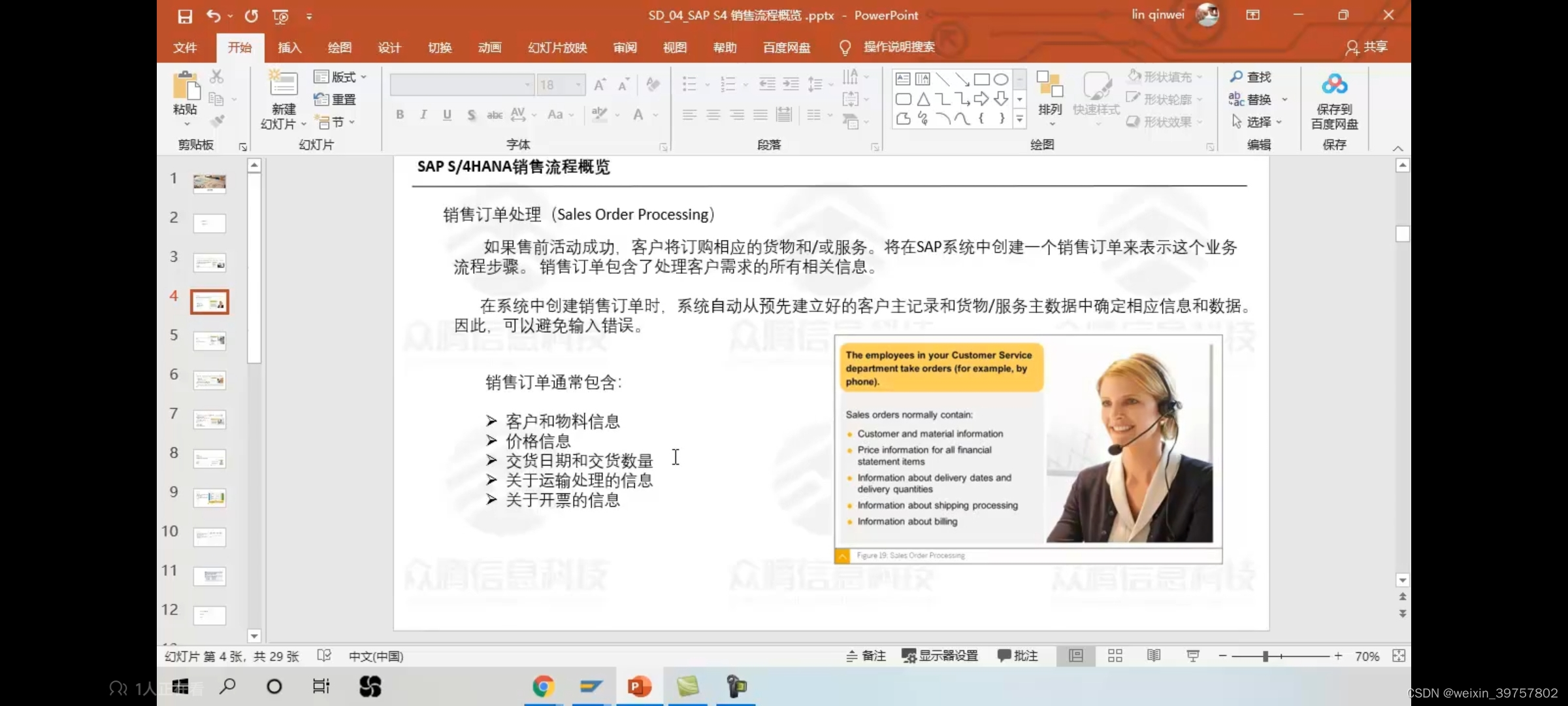Click the Quick Styles icon
This screenshot has height=706, width=1568.
point(1097,85)
